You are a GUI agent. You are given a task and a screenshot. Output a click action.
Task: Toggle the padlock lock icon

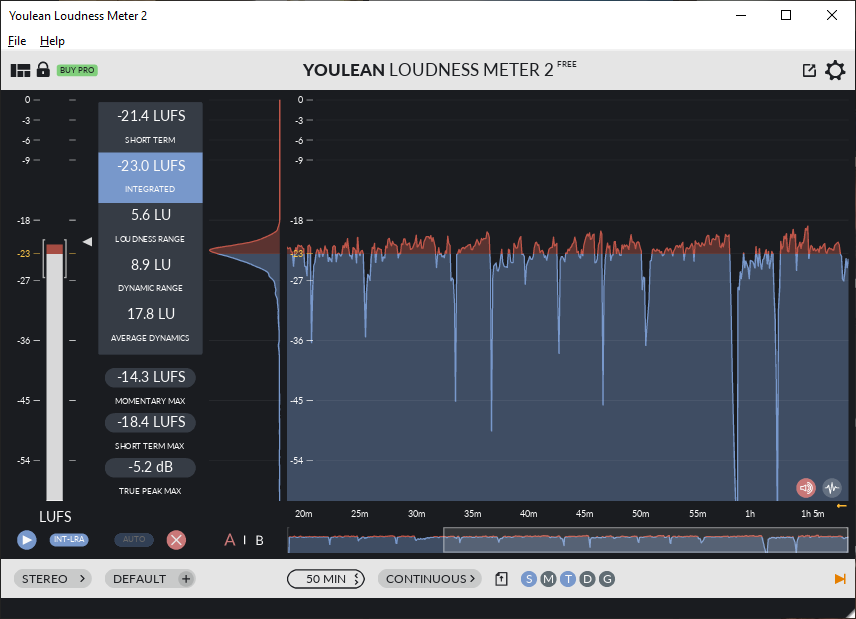pos(43,69)
